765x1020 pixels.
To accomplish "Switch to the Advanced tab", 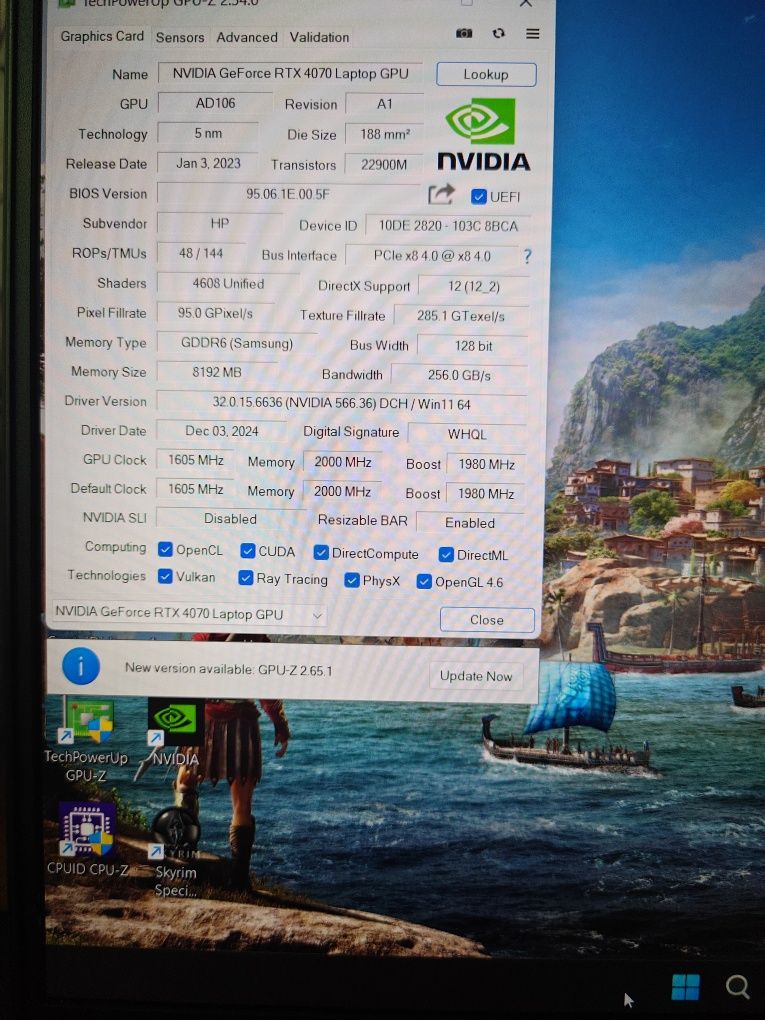I will pyautogui.click(x=247, y=37).
